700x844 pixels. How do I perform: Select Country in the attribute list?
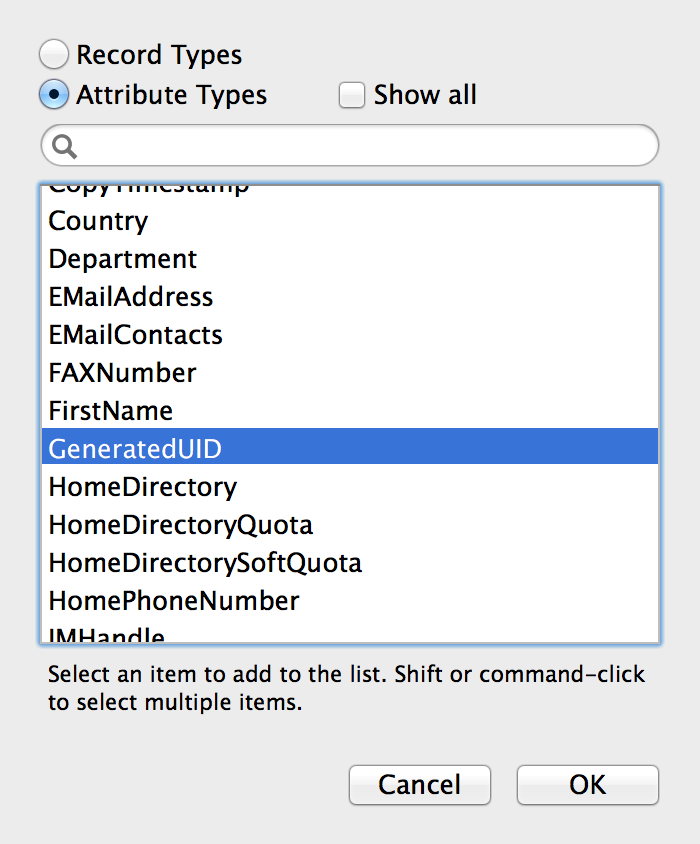(350, 221)
